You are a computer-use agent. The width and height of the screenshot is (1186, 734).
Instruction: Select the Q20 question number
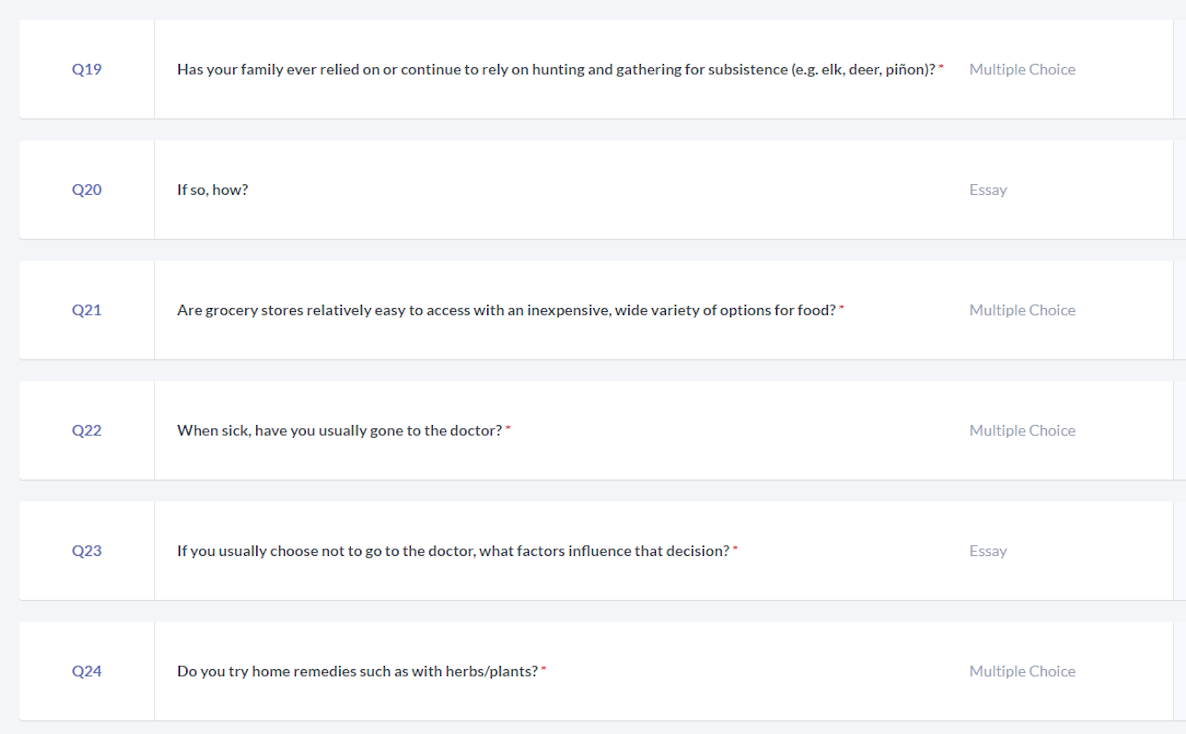tap(86, 190)
